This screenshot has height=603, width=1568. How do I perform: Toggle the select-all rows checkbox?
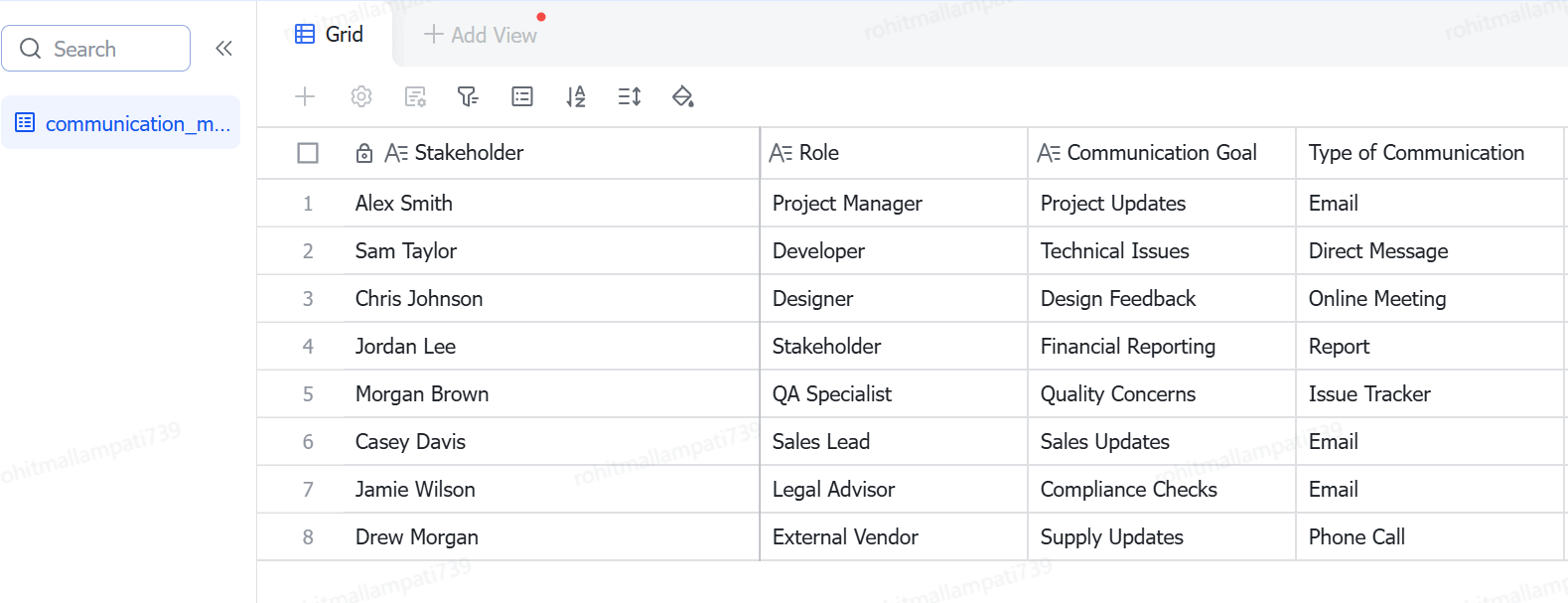[x=308, y=153]
